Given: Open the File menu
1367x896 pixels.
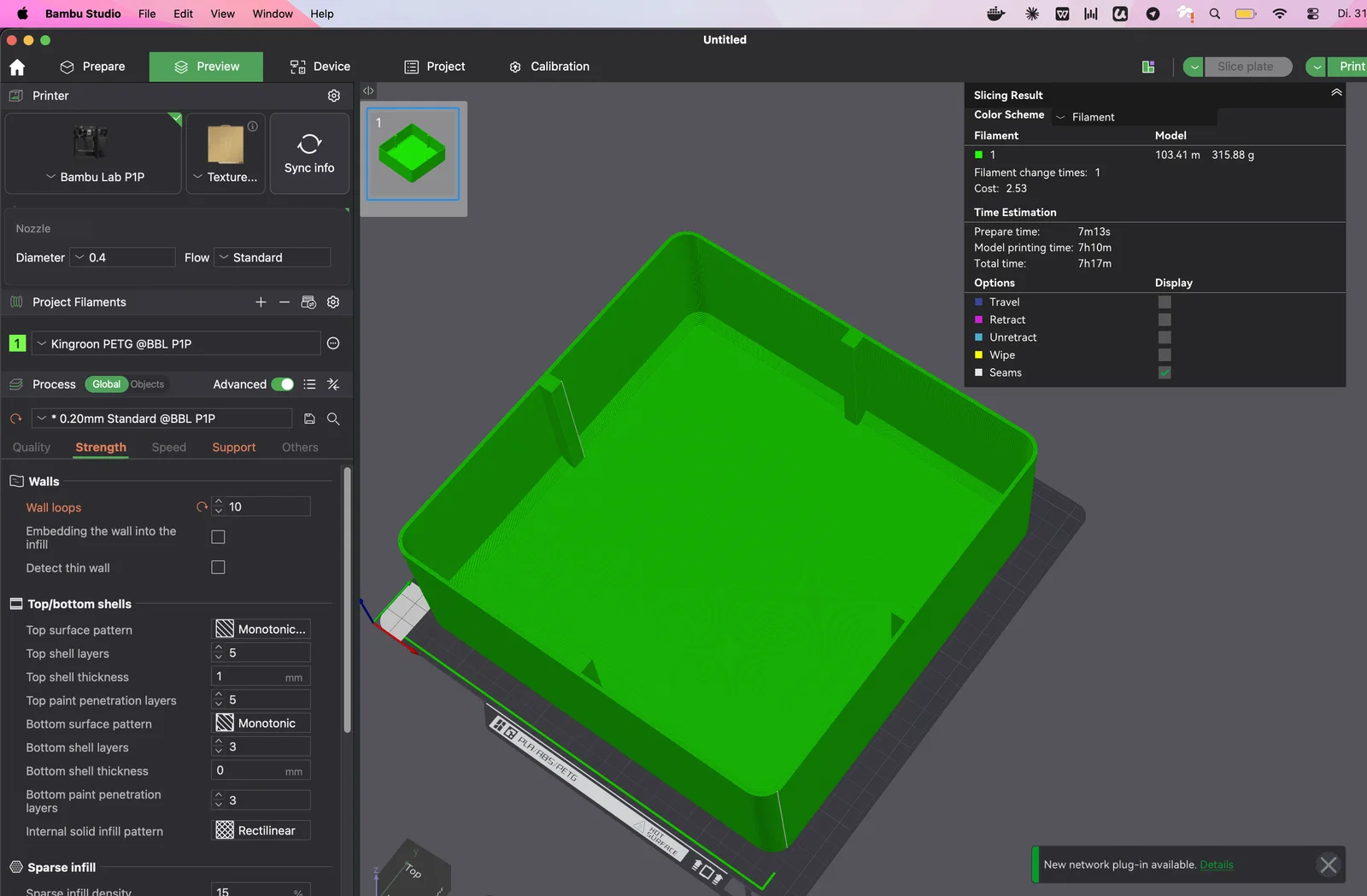Looking at the screenshot, I should pyautogui.click(x=147, y=14).
